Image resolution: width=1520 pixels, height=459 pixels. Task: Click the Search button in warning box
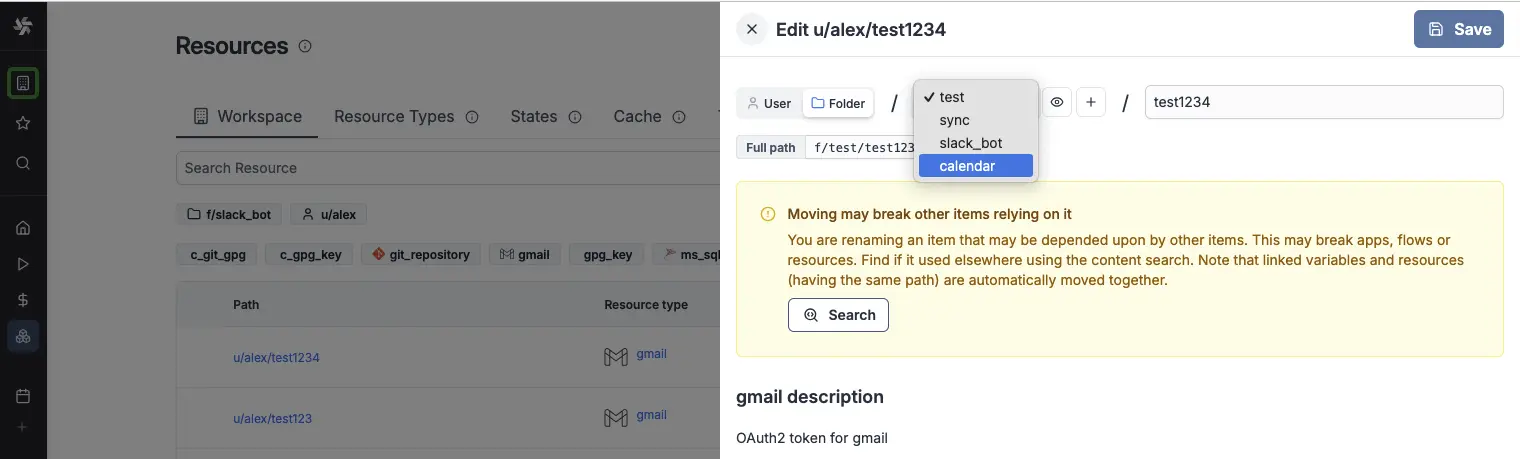tap(838, 315)
